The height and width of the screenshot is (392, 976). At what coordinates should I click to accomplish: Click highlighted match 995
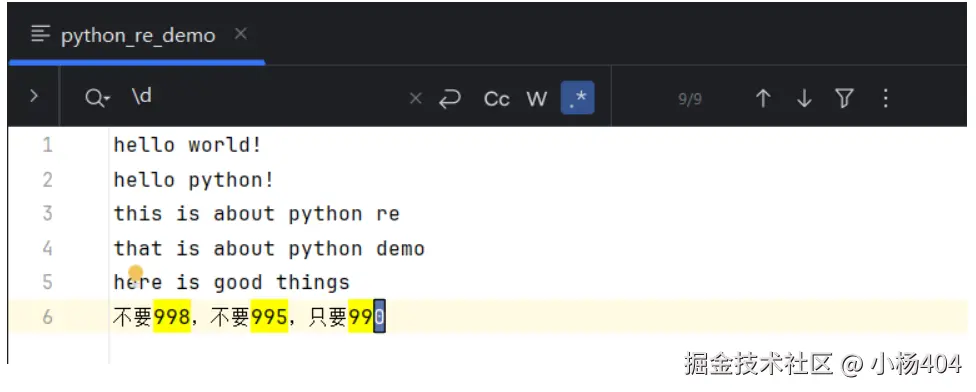coord(269,317)
